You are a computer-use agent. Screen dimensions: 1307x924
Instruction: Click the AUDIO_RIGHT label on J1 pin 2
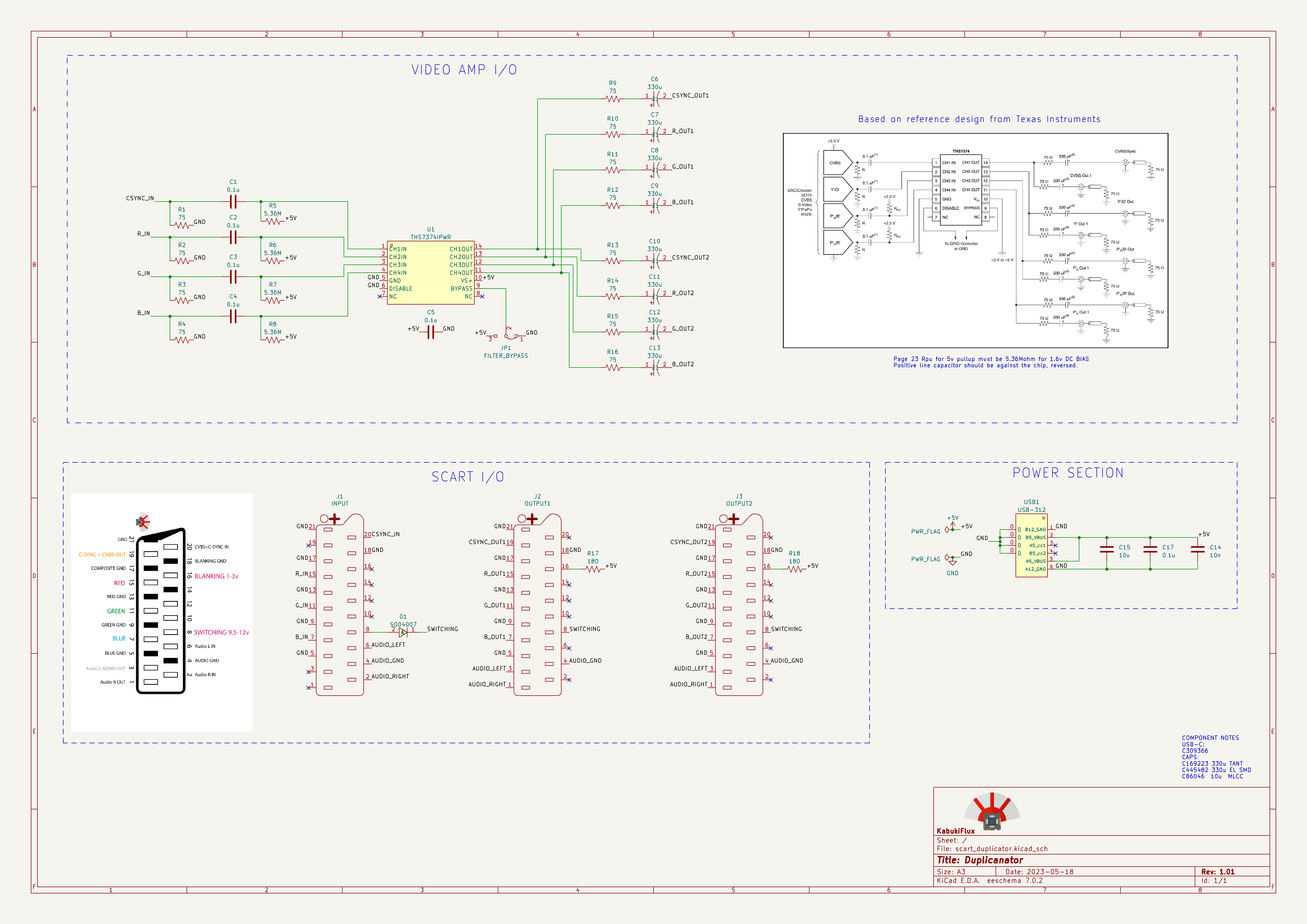[390, 676]
